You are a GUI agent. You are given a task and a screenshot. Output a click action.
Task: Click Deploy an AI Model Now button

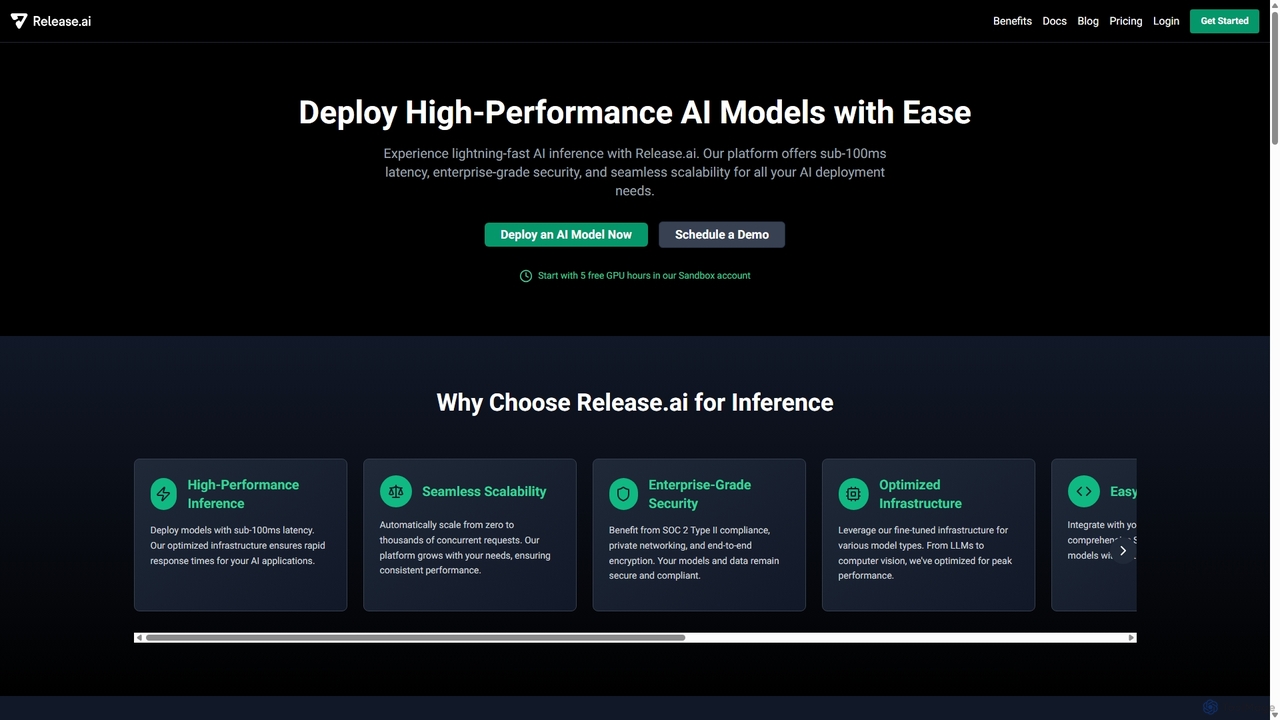[566, 234]
